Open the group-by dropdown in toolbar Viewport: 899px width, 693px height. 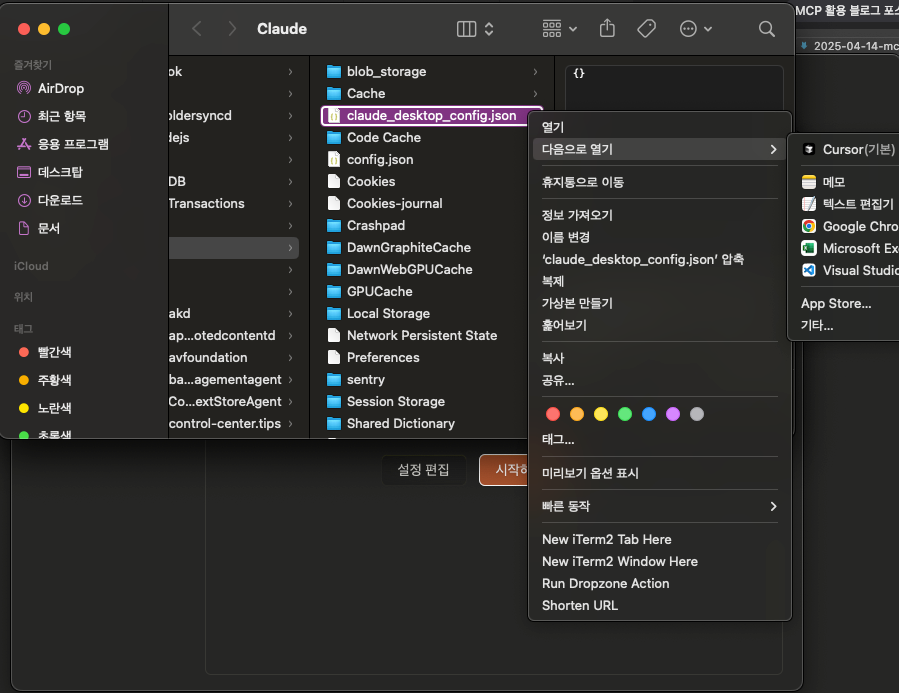[560, 29]
